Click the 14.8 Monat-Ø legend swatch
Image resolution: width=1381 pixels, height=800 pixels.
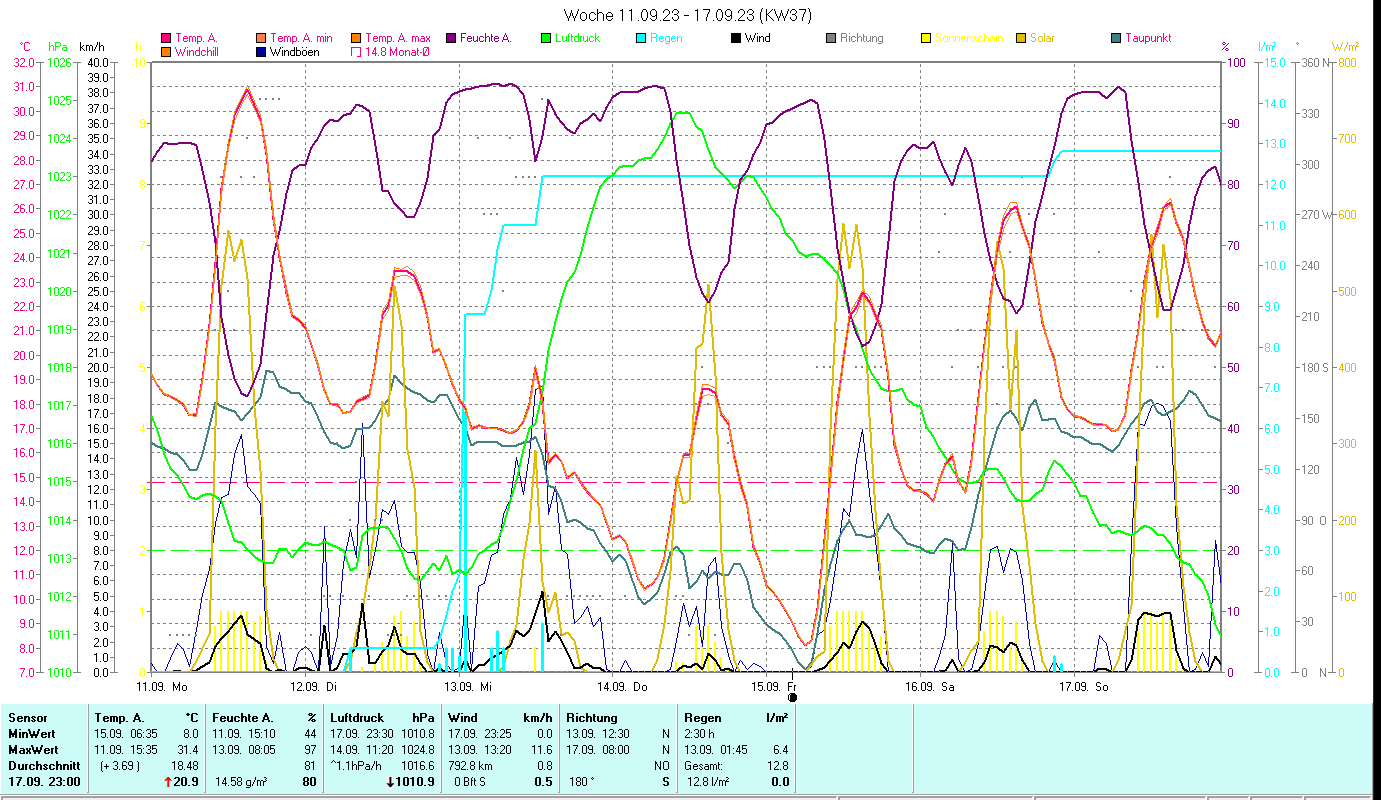[356, 51]
